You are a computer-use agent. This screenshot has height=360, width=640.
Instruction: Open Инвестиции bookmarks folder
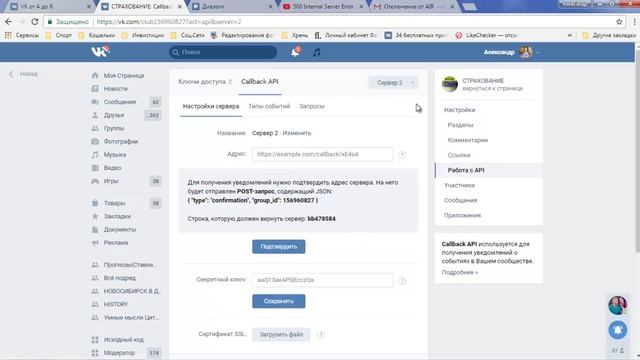(x=143, y=36)
